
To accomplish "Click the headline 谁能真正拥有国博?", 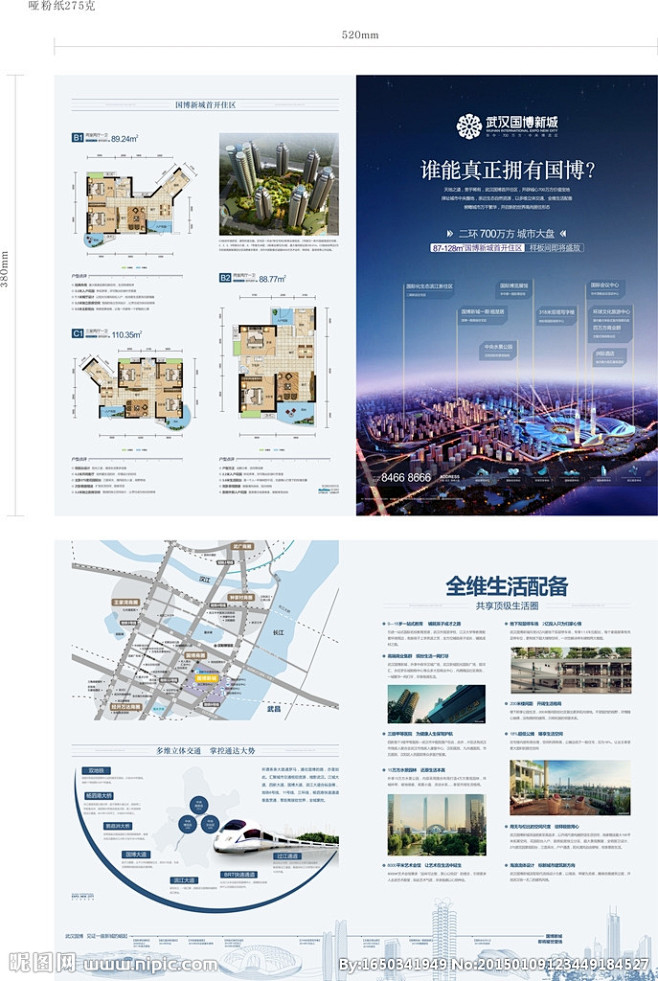I will click(507, 170).
